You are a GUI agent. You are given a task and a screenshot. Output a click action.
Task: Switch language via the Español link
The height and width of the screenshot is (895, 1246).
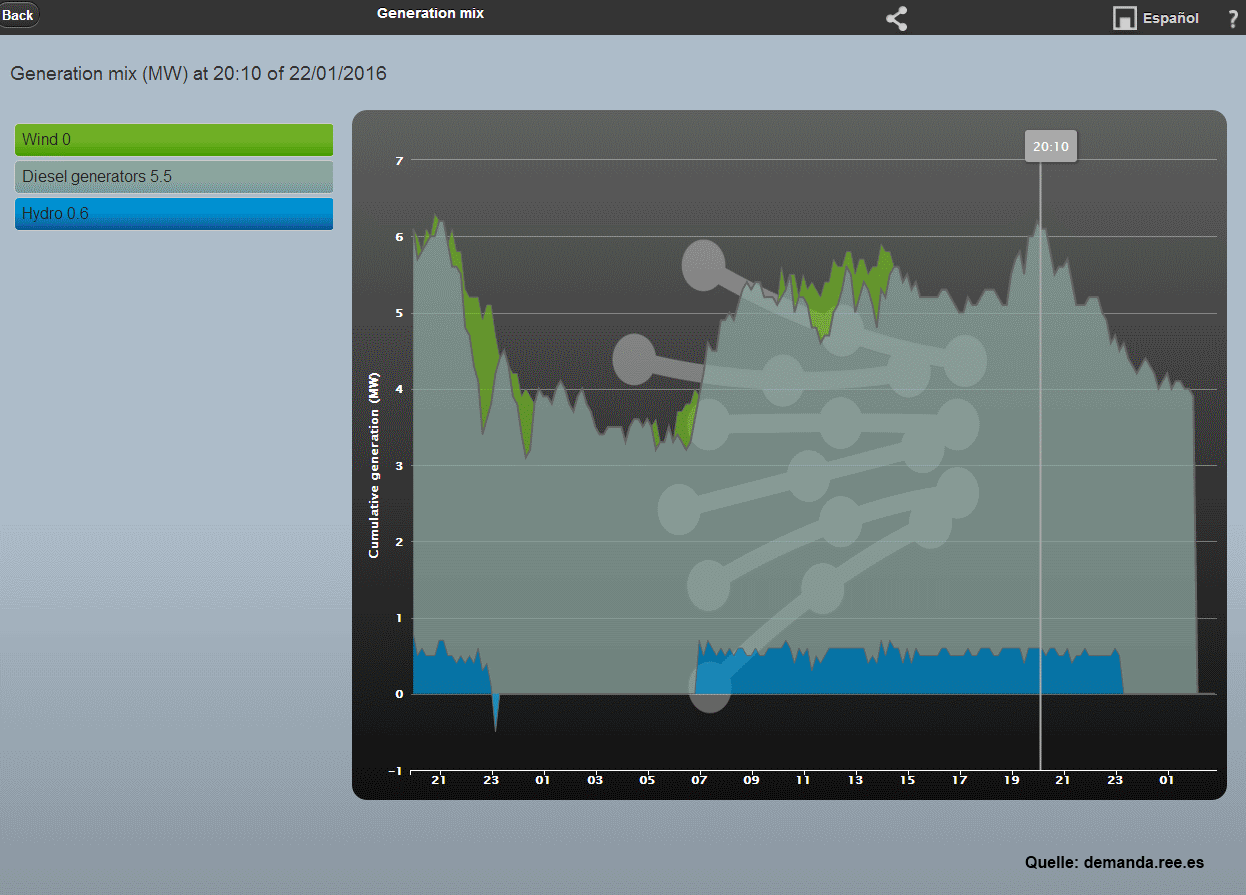pyautogui.click(x=1171, y=18)
